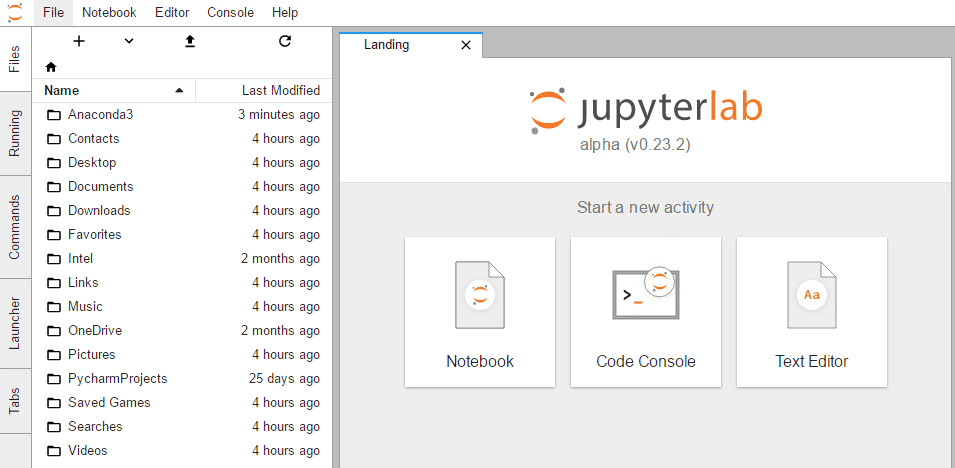Close the Landing tab

pyautogui.click(x=466, y=45)
